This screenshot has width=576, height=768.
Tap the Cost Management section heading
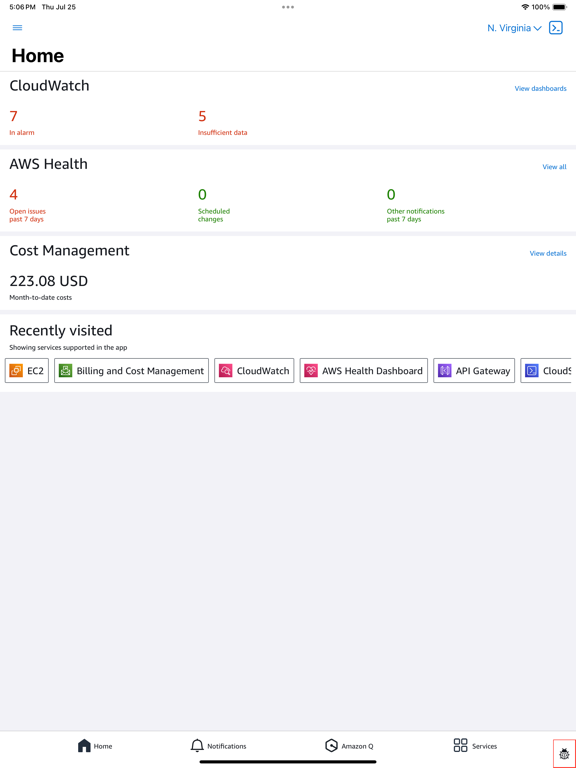(x=70, y=251)
